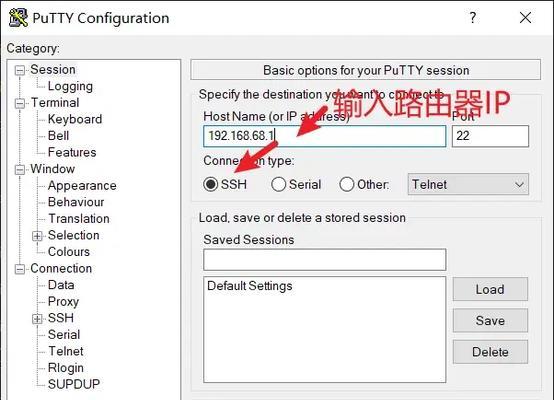Open the Proxy category
The image size is (554, 400).
point(63,302)
